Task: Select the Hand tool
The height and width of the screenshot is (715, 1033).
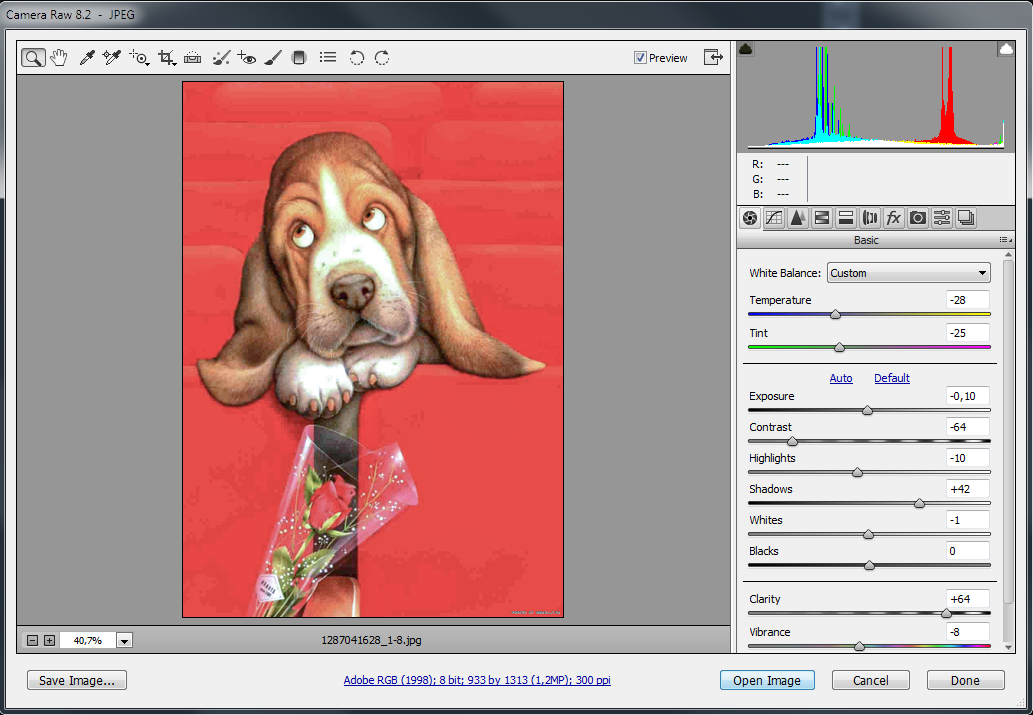Action: point(59,58)
